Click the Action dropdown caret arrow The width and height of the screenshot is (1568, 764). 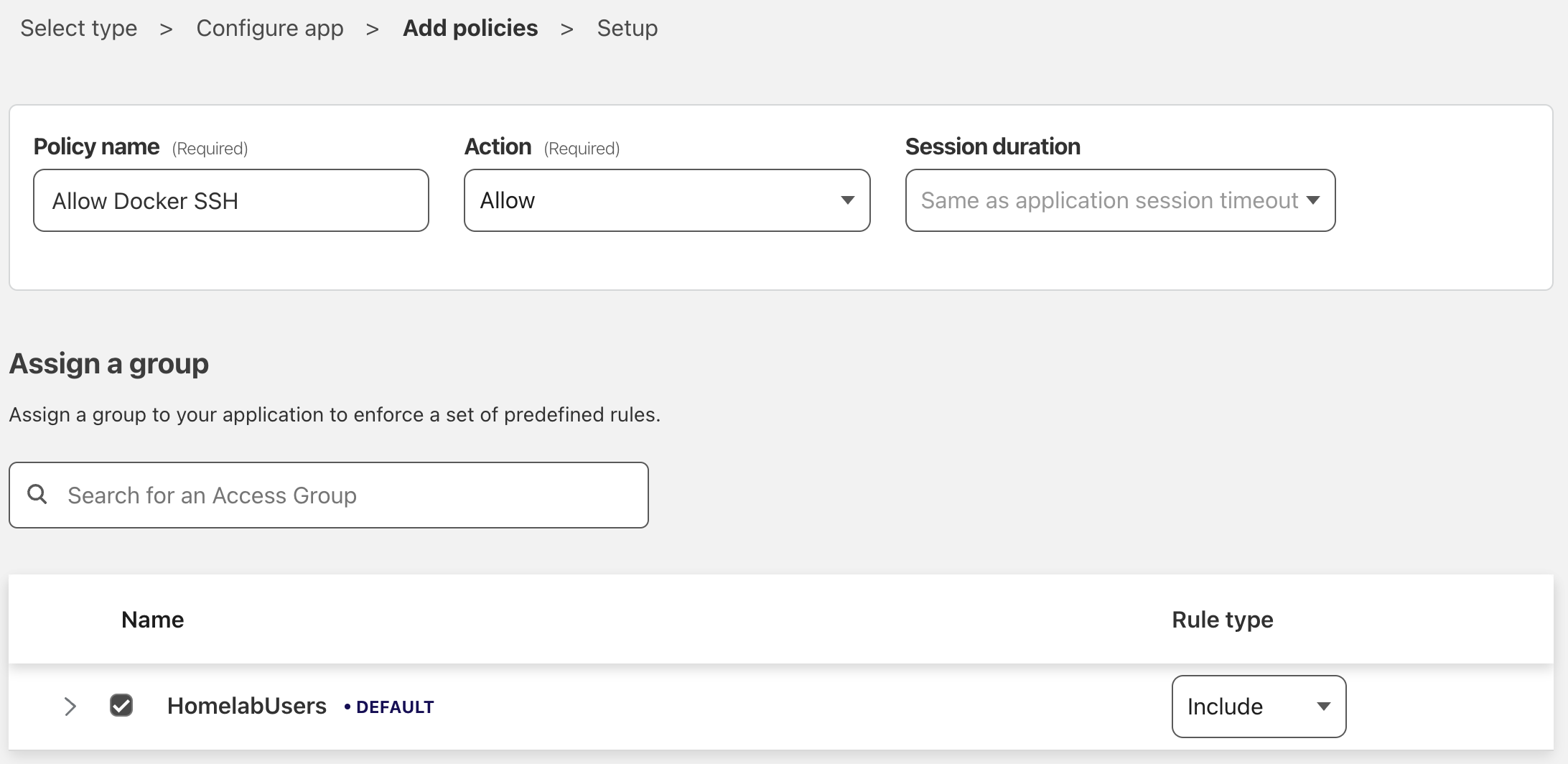point(848,201)
